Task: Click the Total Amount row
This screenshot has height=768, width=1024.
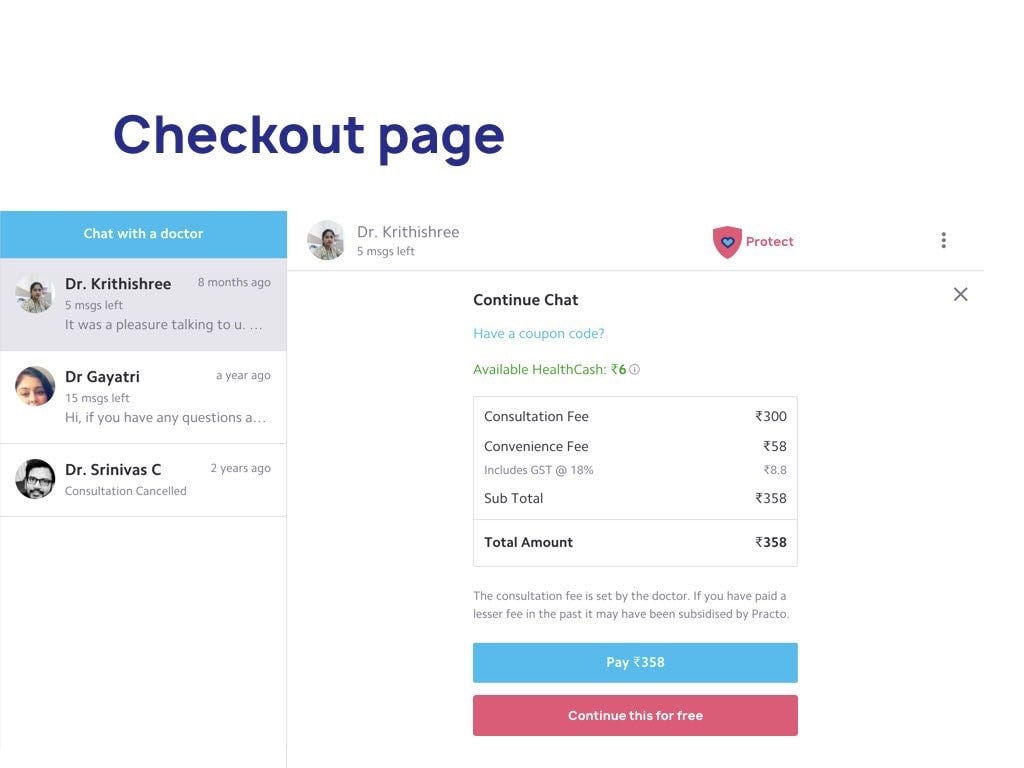Action: click(x=635, y=542)
